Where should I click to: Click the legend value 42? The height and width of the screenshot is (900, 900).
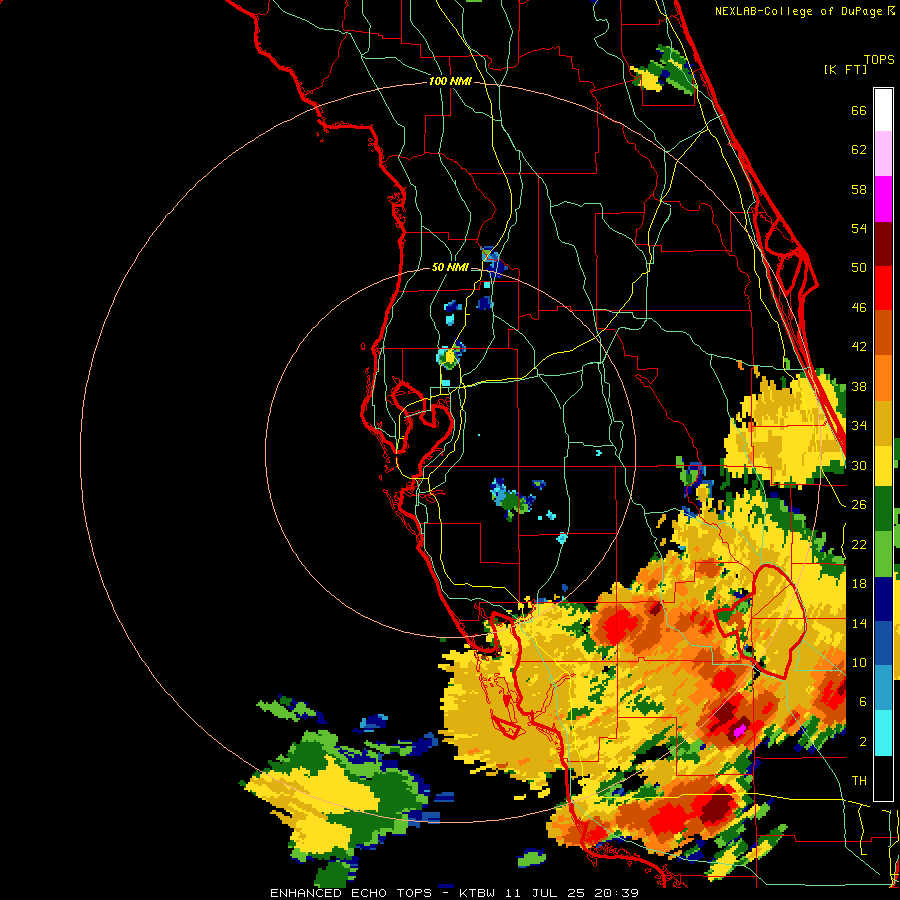click(859, 347)
